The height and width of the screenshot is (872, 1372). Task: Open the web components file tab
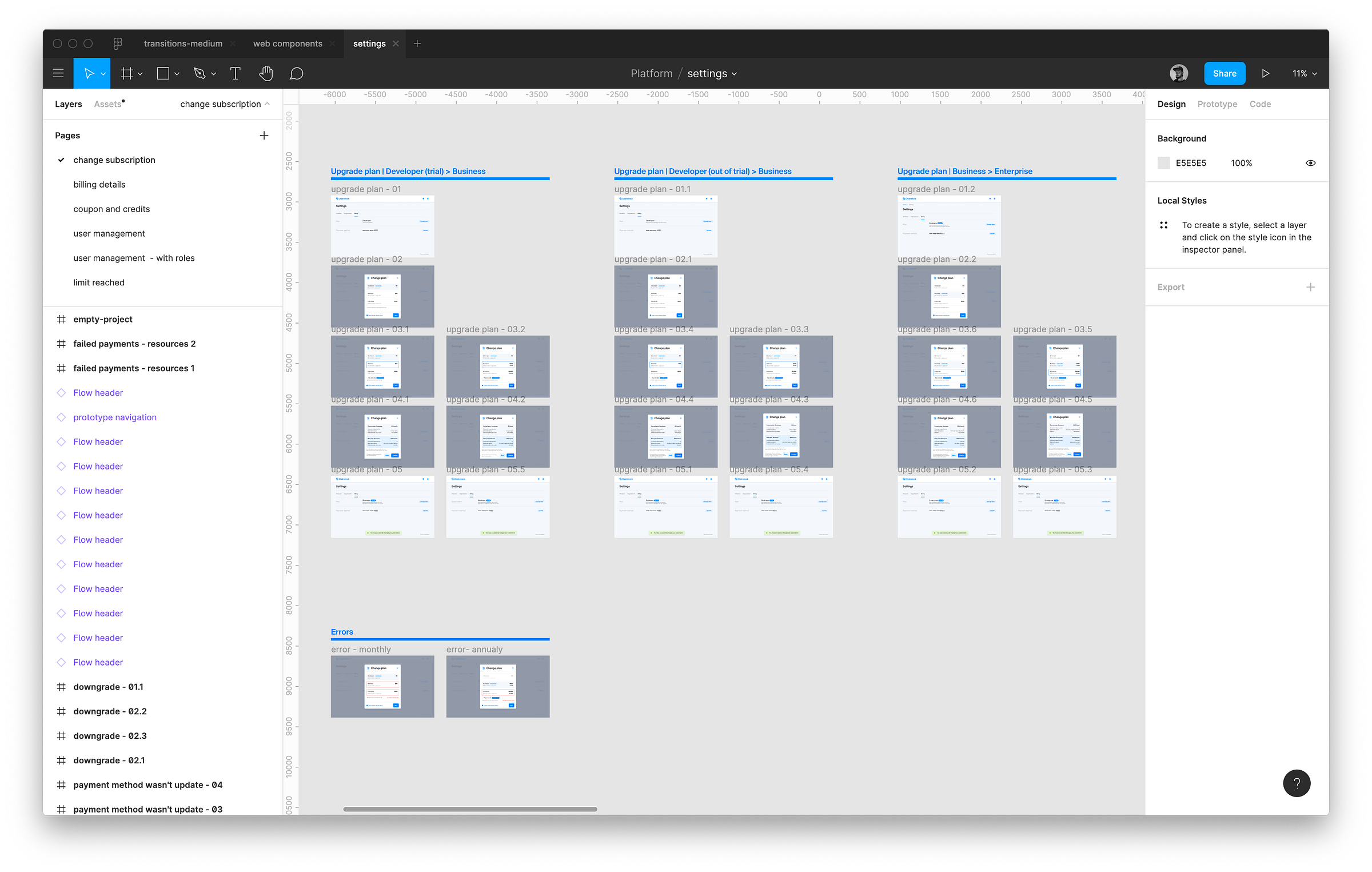coord(288,43)
